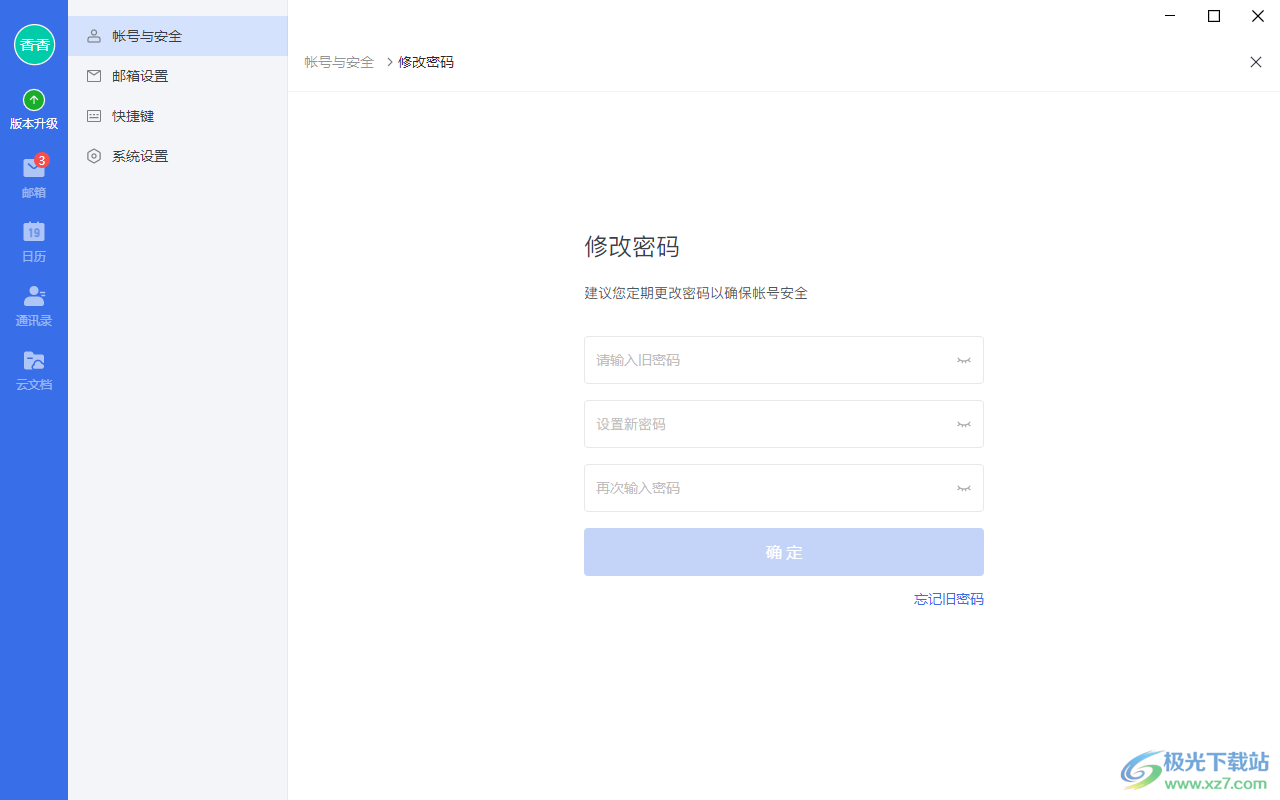
Task: Click the 修改密码 breadcrumb text
Action: coord(426,62)
